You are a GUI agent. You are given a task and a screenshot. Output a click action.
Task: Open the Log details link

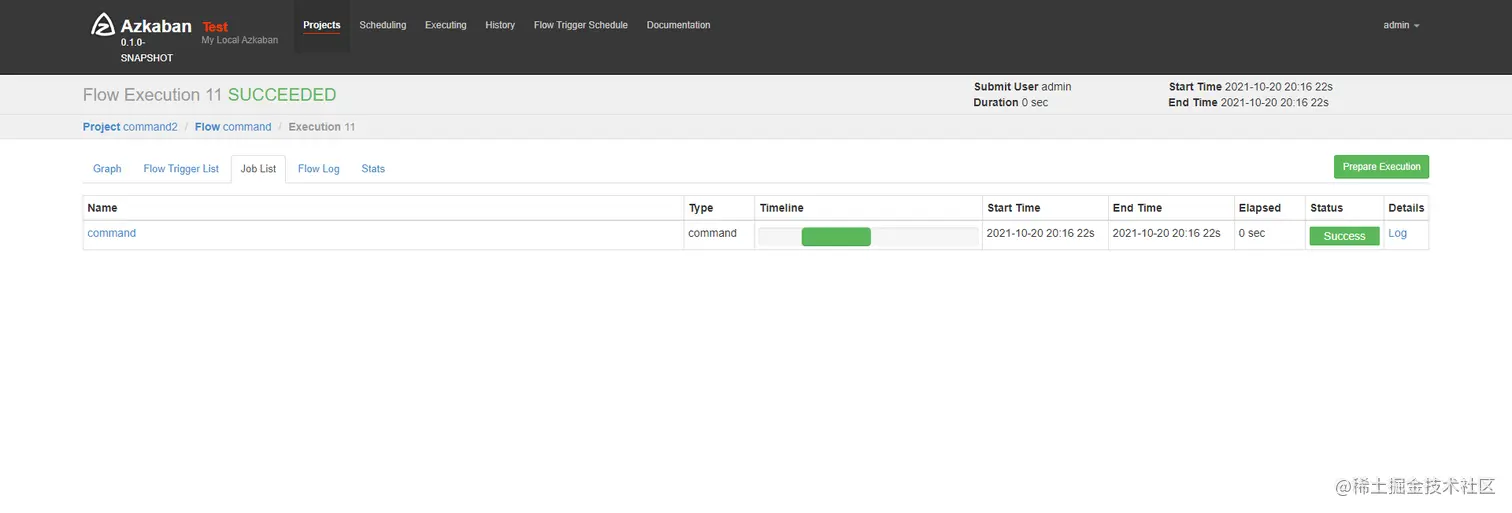click(1398, 233)
